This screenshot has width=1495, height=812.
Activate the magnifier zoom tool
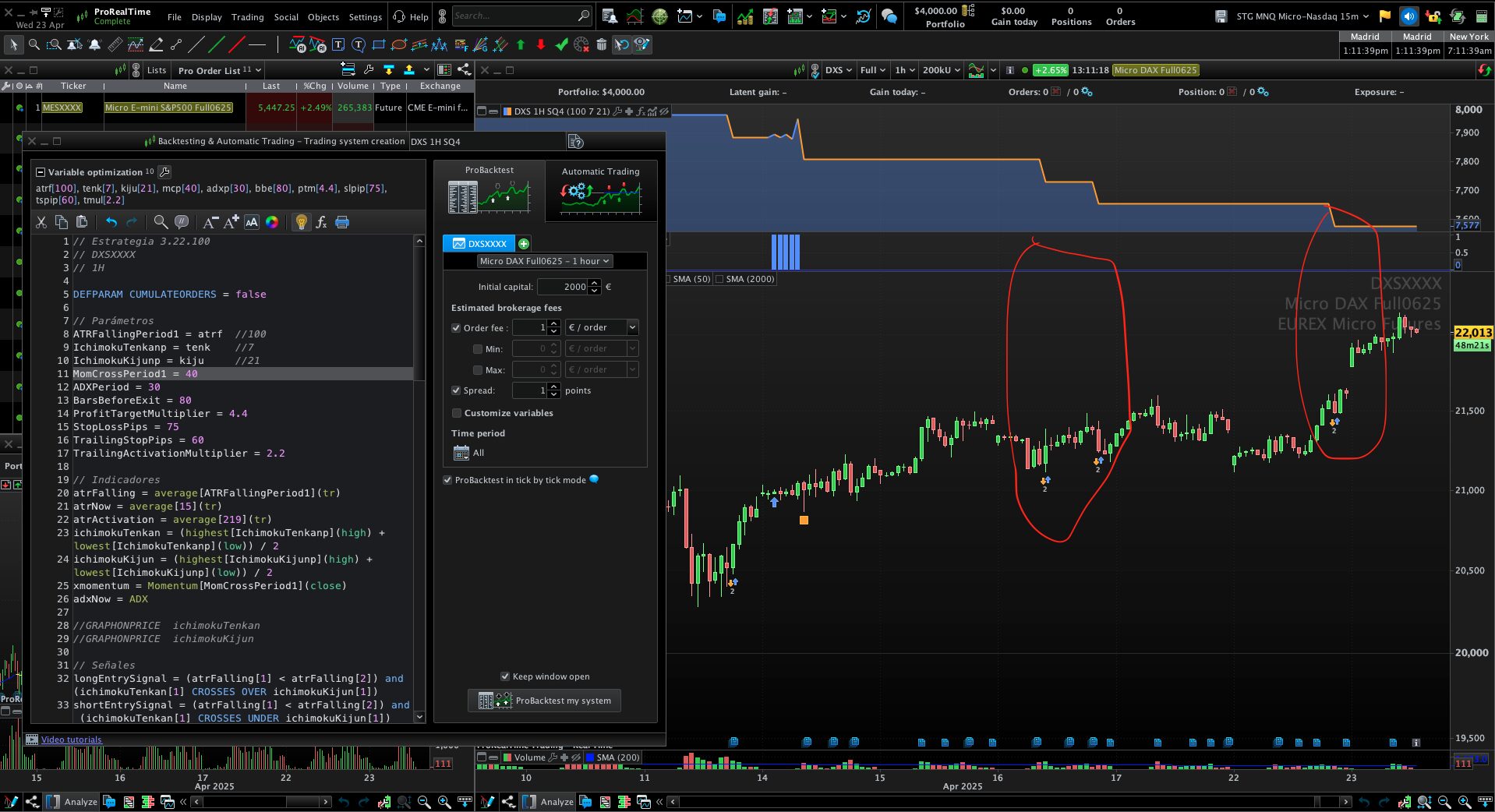pyautogui.click(x=34, y=45)
